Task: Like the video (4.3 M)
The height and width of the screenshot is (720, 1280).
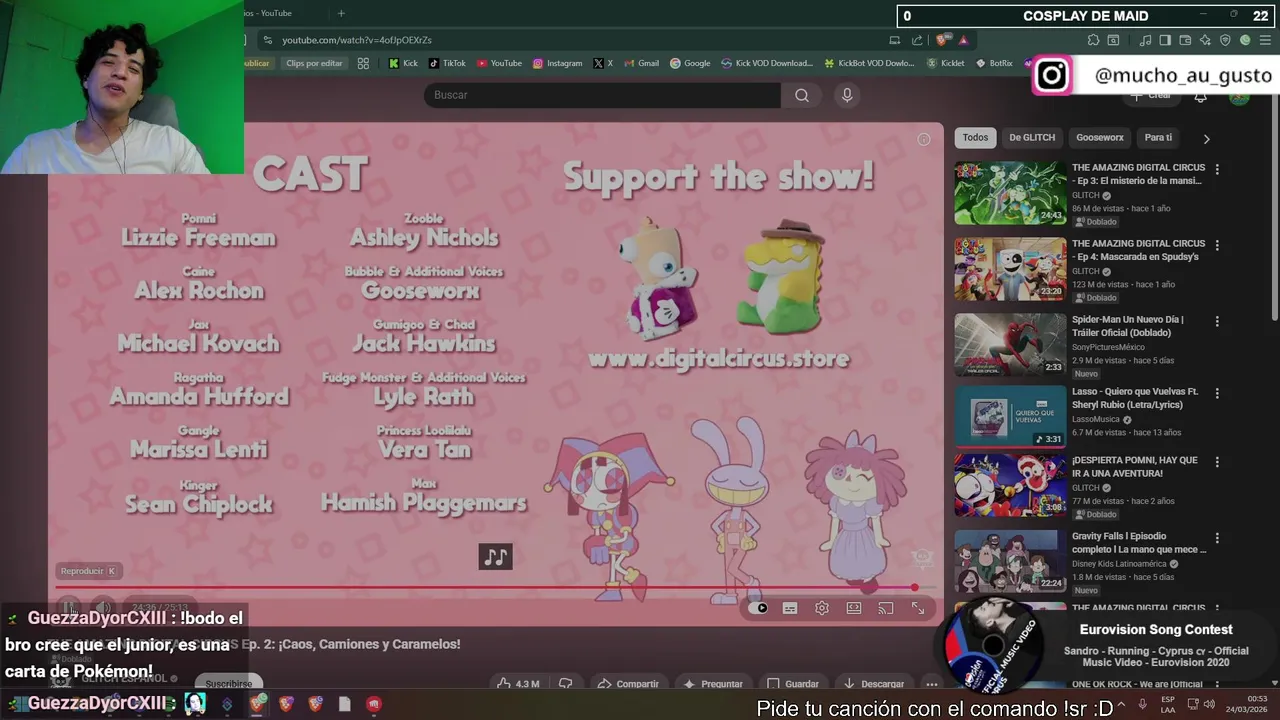Action: coord(519,684)
